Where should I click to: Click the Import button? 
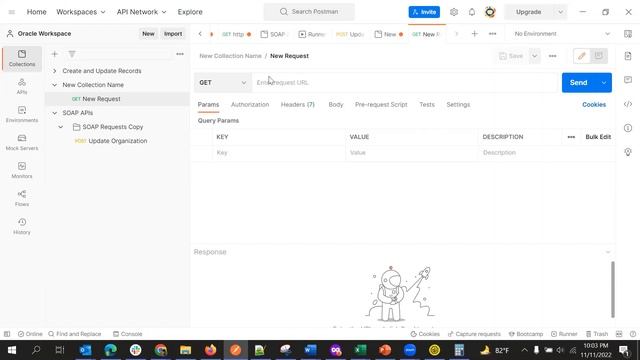[x=173, y=34]
